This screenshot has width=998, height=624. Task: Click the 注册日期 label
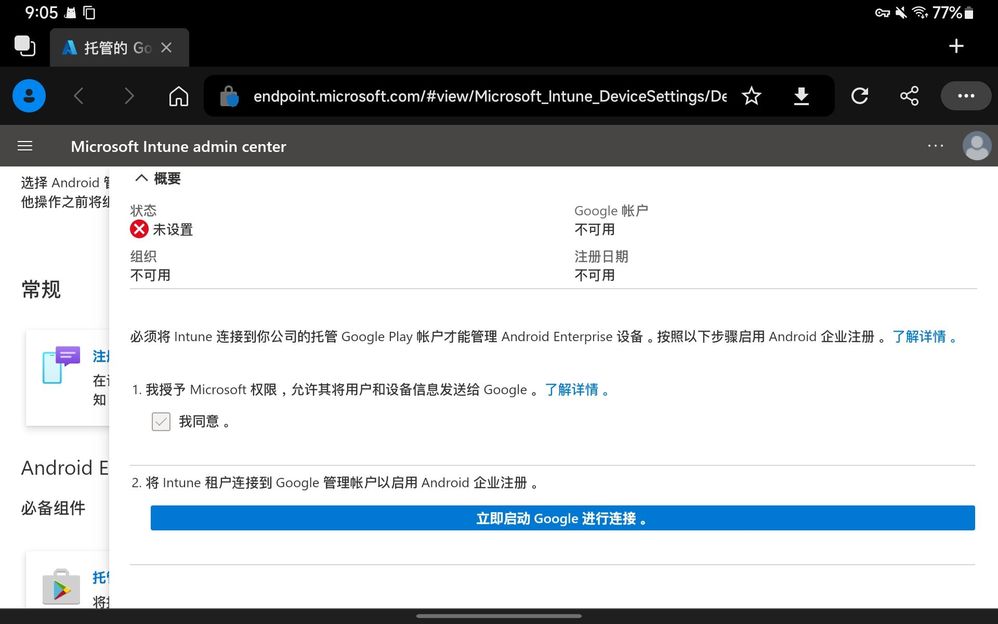[601, 257]
